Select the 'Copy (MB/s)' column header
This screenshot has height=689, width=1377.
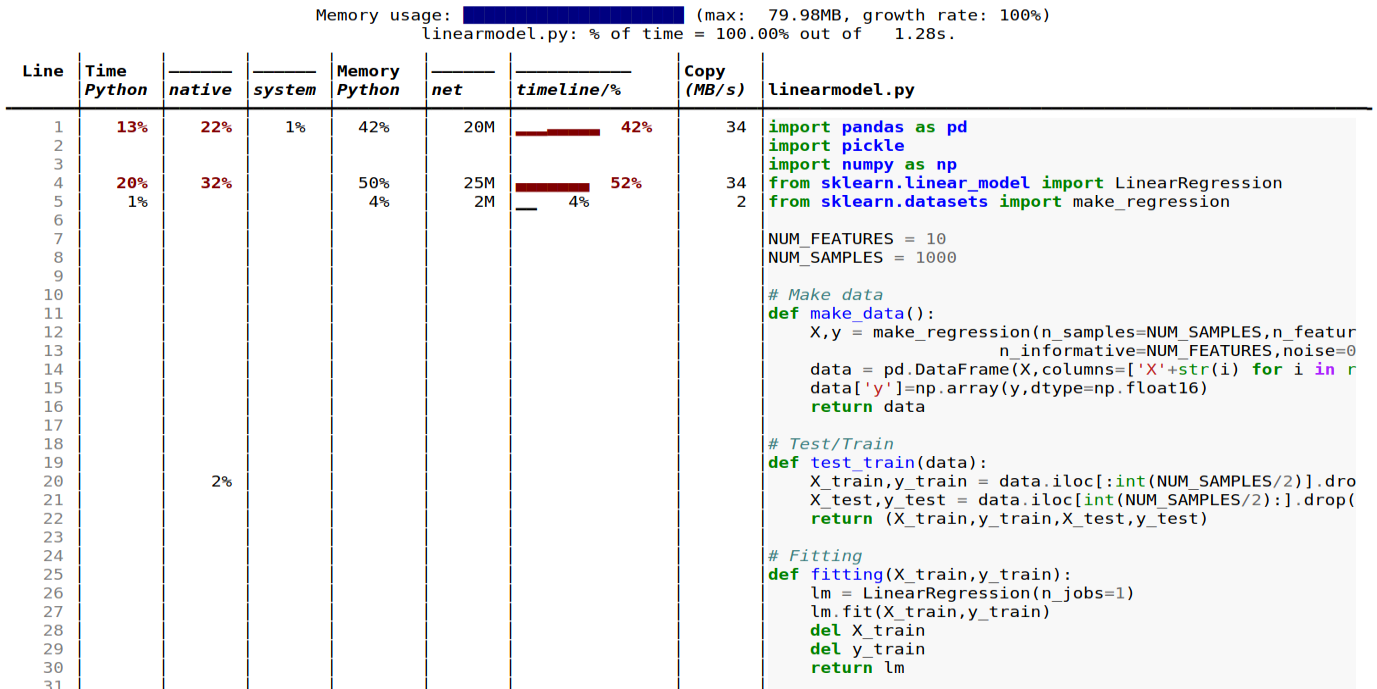point(714,80)
